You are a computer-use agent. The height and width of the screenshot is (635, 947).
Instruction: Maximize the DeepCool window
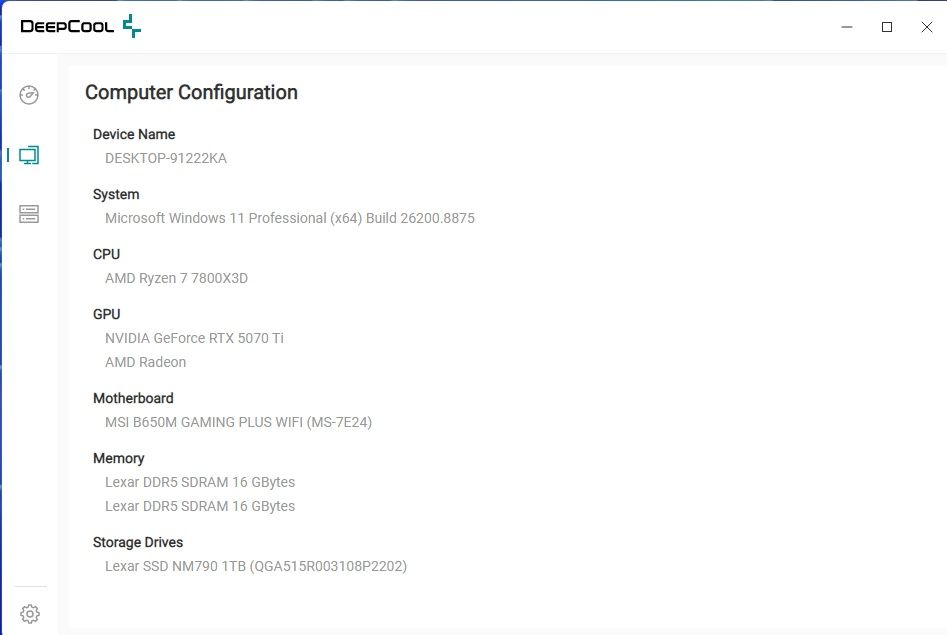pyautogui.click(x=887, y=27)
